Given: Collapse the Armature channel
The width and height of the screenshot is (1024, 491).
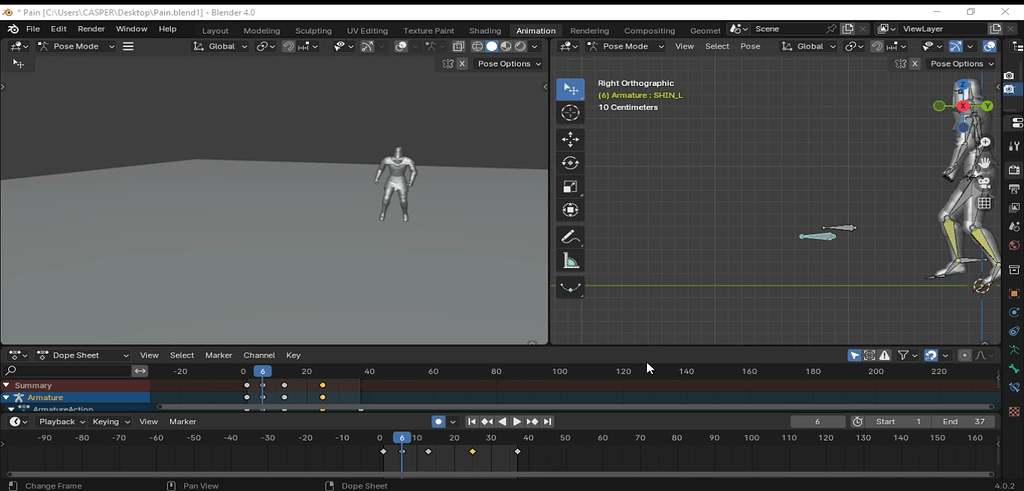Looking at the screenshot, I should [x=6, y=398].
